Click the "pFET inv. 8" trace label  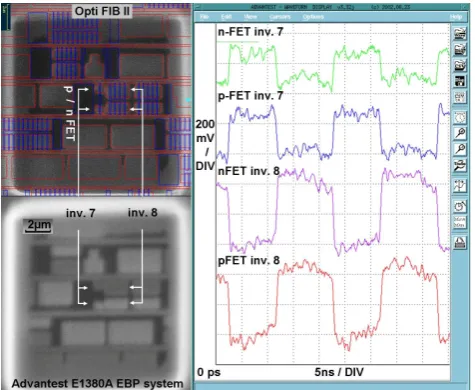click(x=249, y=260)
